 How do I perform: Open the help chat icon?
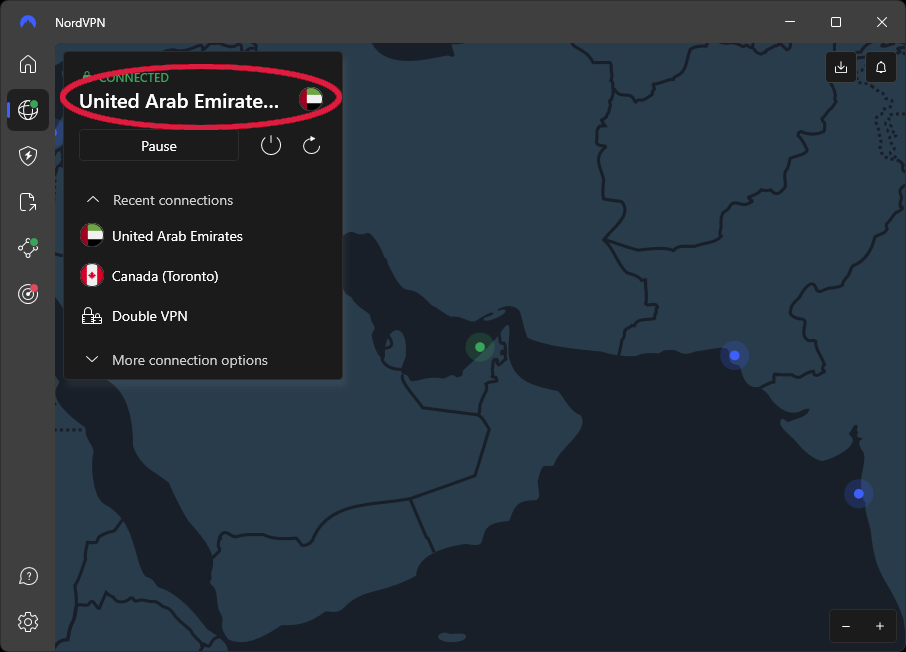coord(28,576)
